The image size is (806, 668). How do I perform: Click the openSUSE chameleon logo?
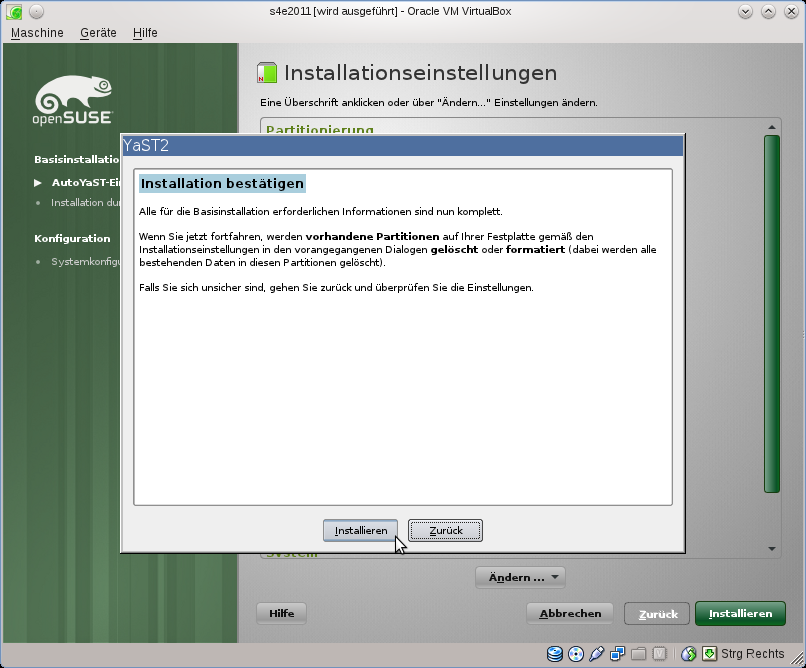click(x=73, y=100)
